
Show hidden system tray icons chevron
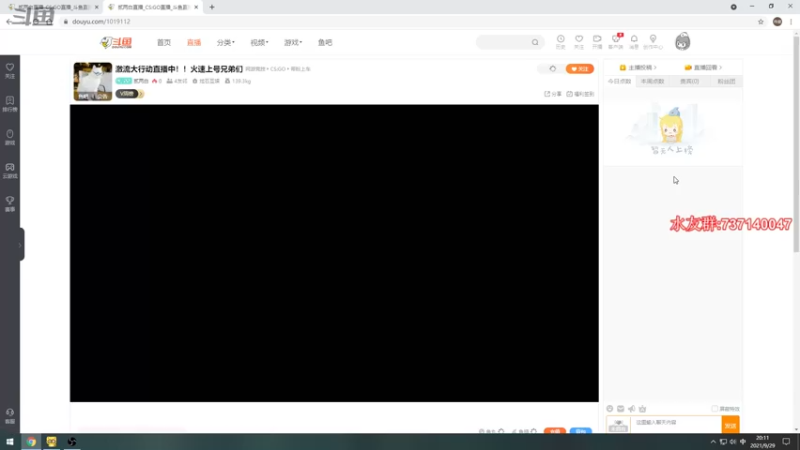[713, 442]
